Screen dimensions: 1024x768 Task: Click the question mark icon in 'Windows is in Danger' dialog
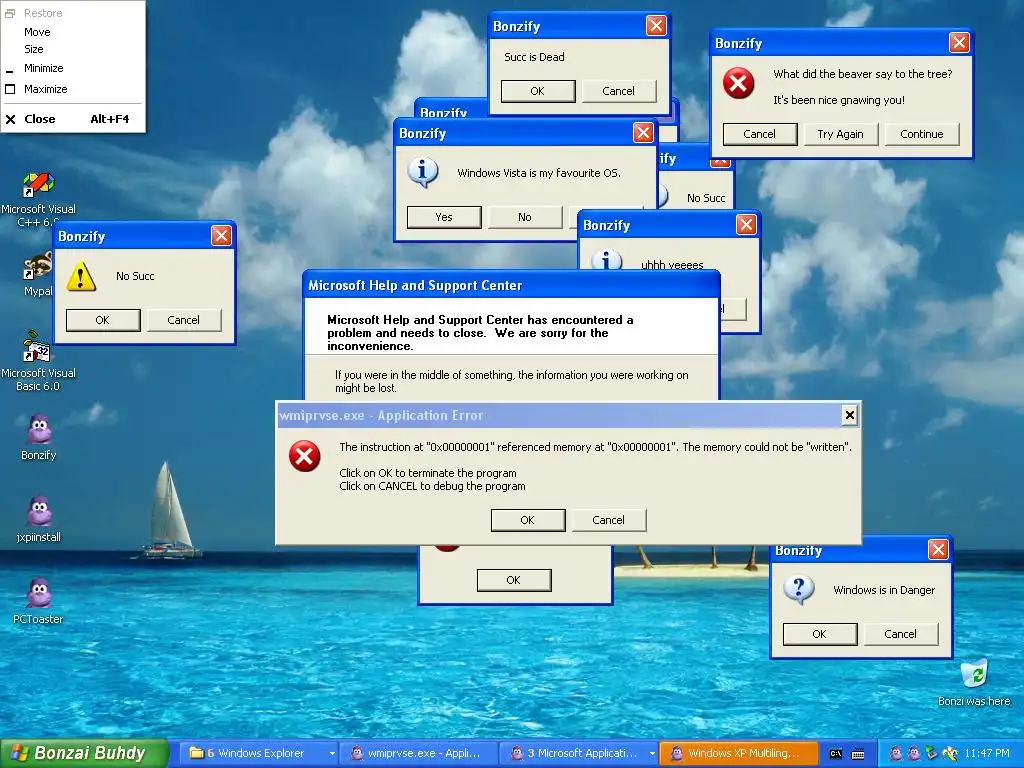click(x=798, y=590)
